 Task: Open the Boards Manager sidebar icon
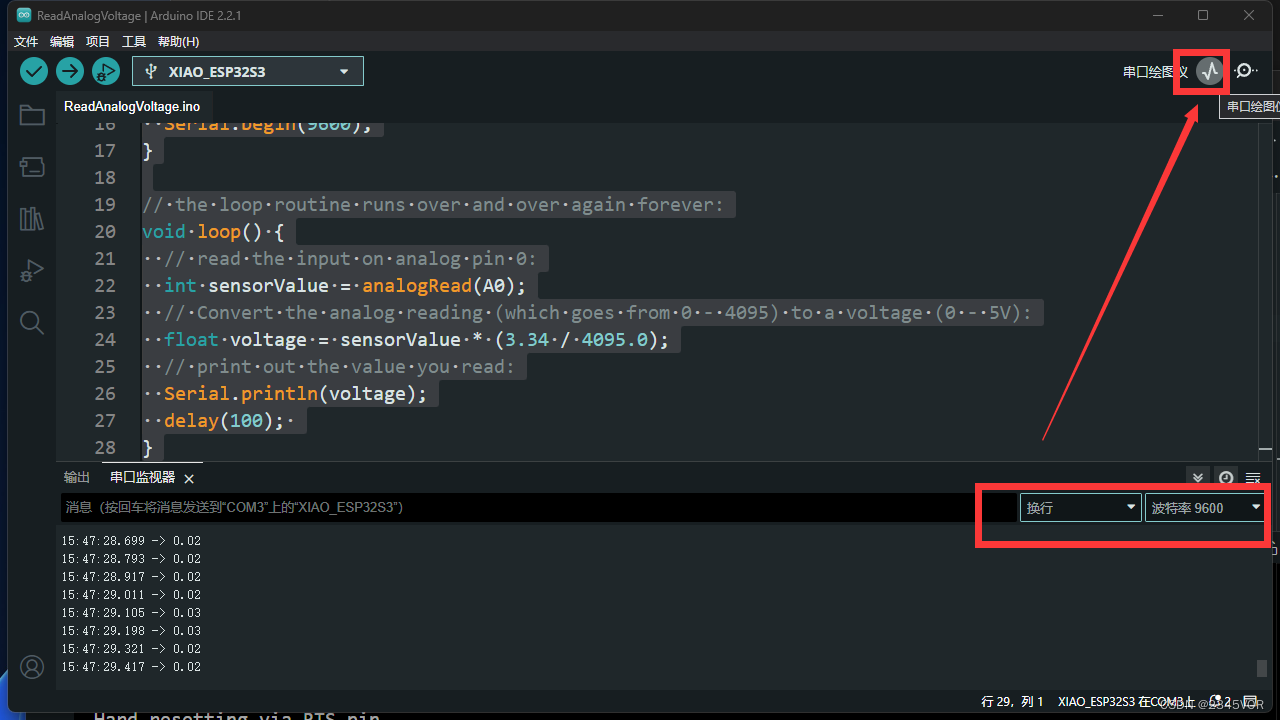[32, 166]
